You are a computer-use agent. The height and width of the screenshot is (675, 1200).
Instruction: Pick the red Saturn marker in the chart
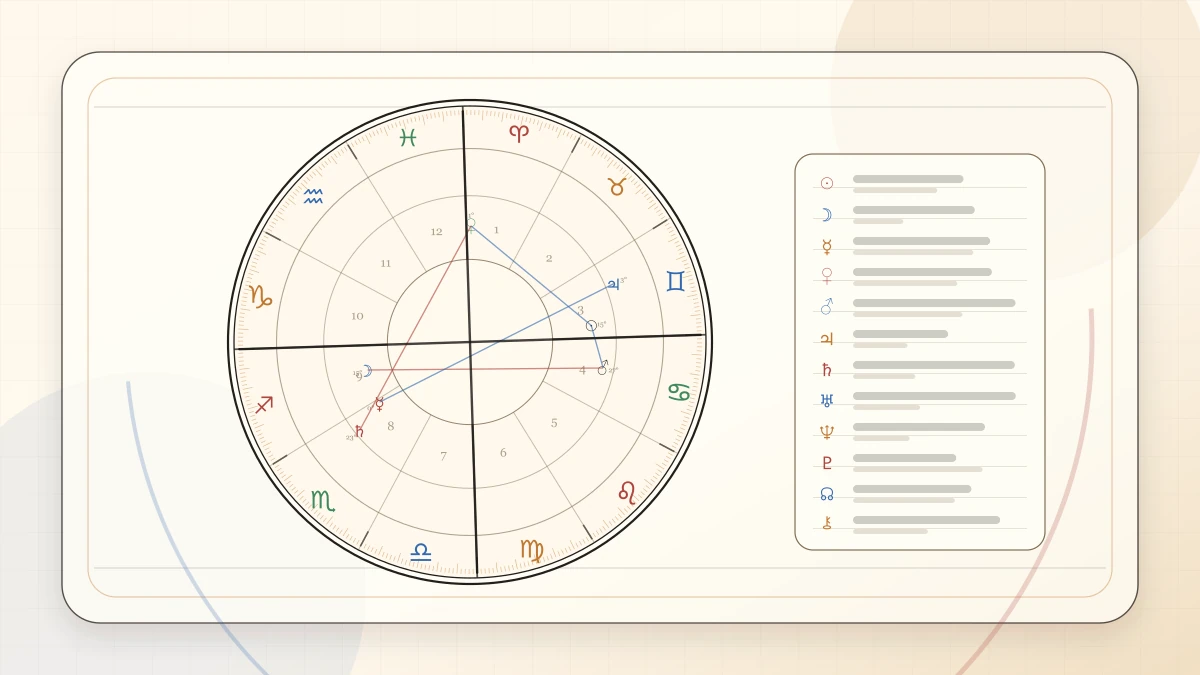click(359, 431)
